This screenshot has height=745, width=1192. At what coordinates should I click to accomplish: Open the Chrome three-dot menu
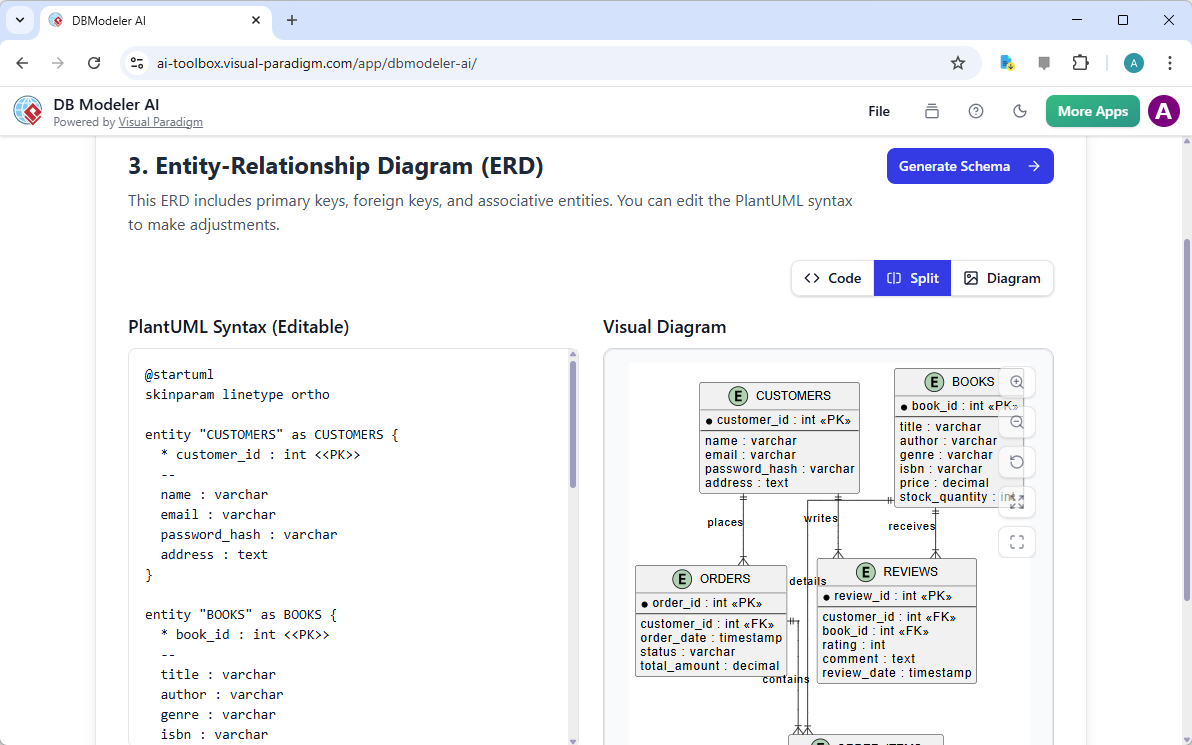click(1170, 62)
